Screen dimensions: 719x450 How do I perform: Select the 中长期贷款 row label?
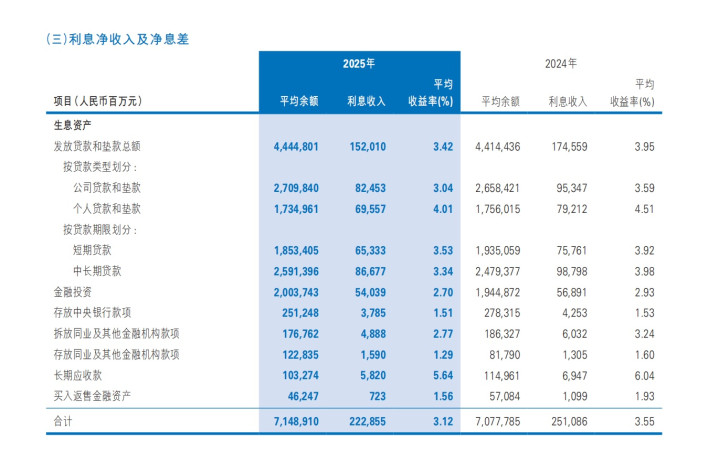point(97,271)
